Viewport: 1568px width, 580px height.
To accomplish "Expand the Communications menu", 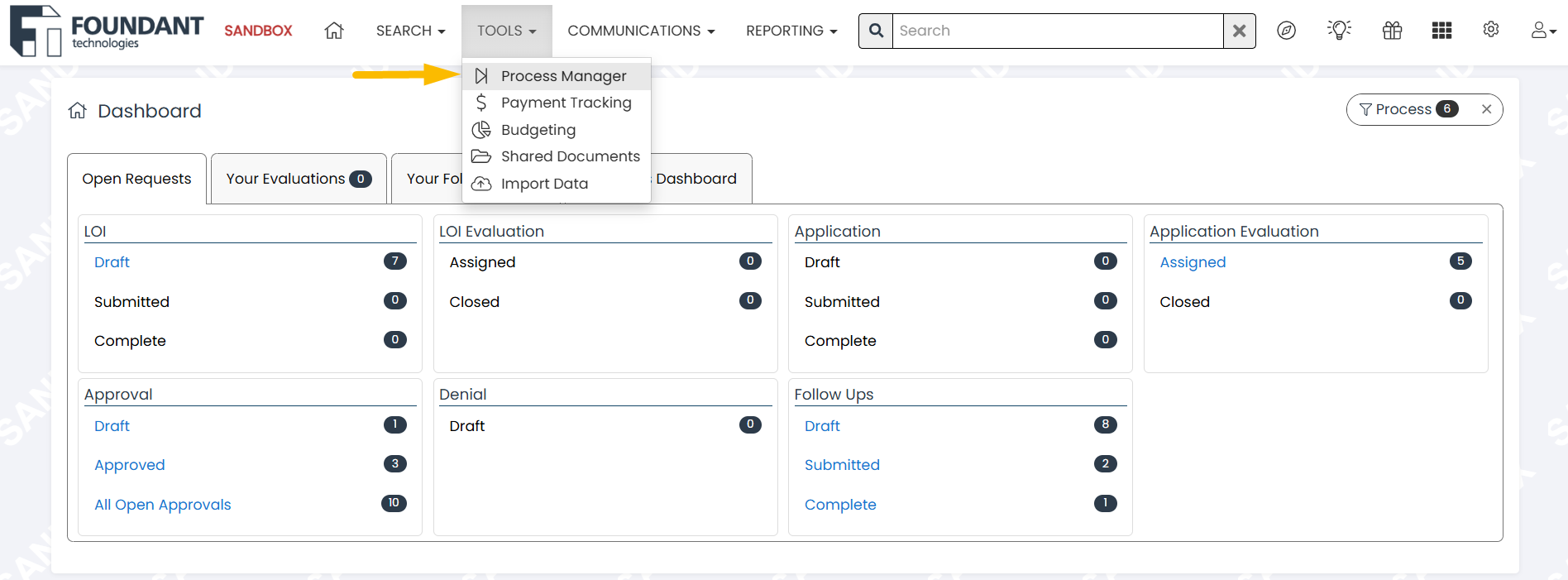I will (641, 31).
